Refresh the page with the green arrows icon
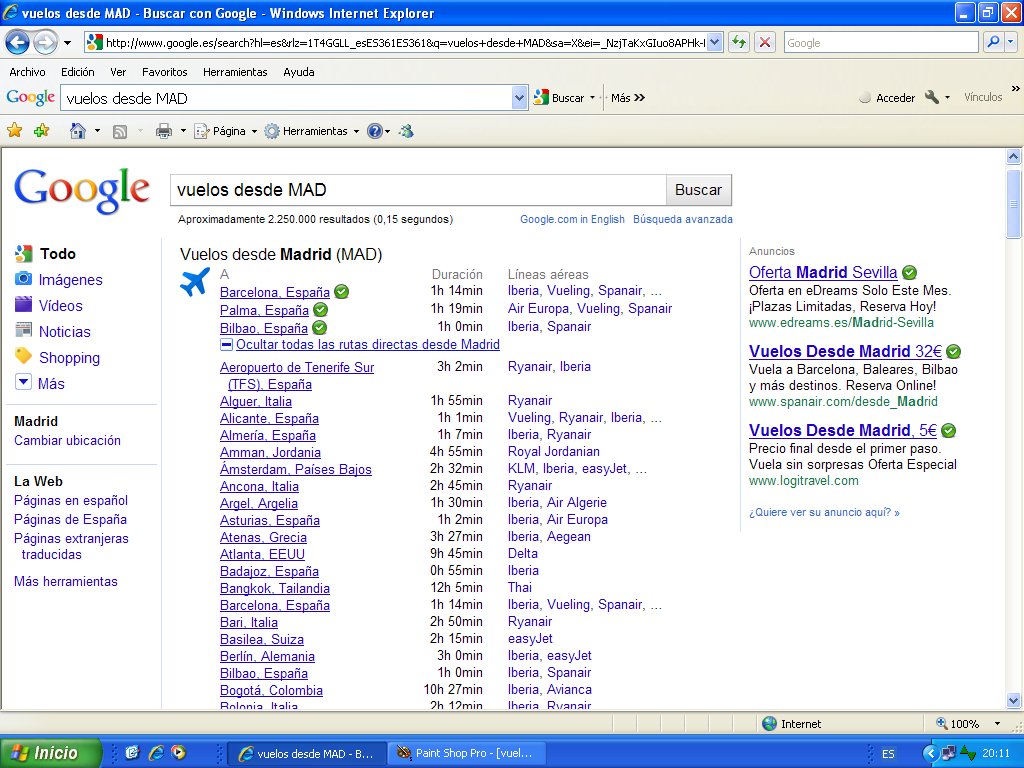1024x768 pixels. 739,42
